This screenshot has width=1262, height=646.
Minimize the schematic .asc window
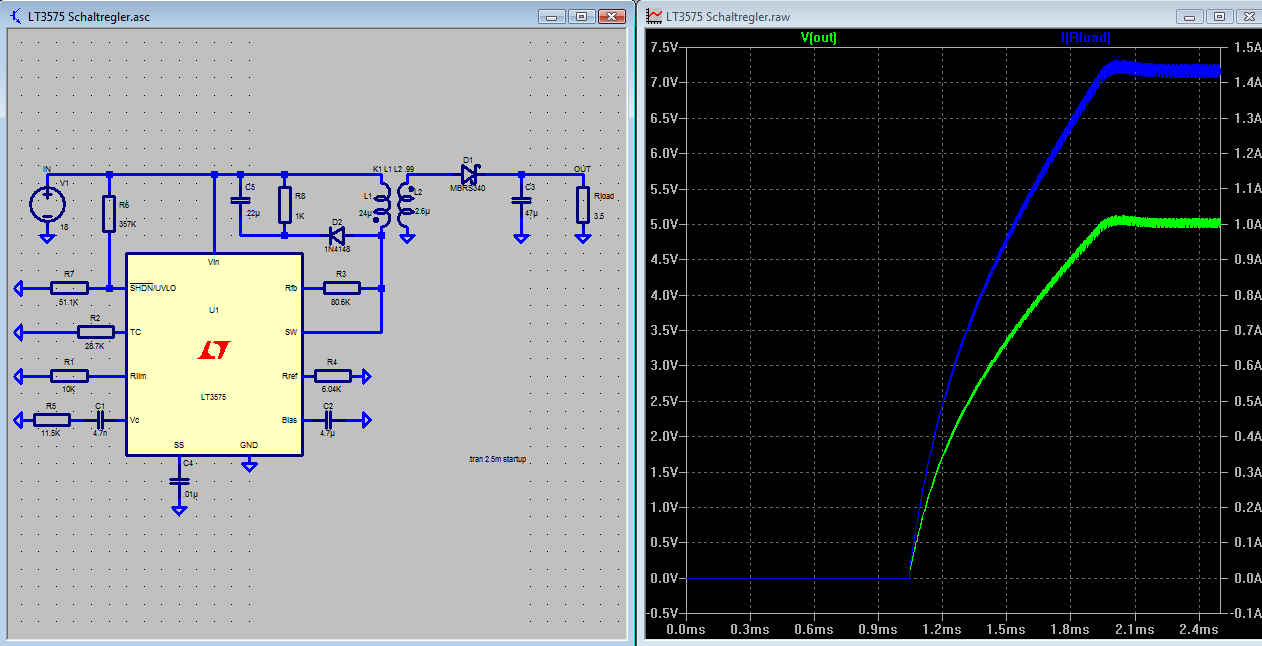[553, 16]
